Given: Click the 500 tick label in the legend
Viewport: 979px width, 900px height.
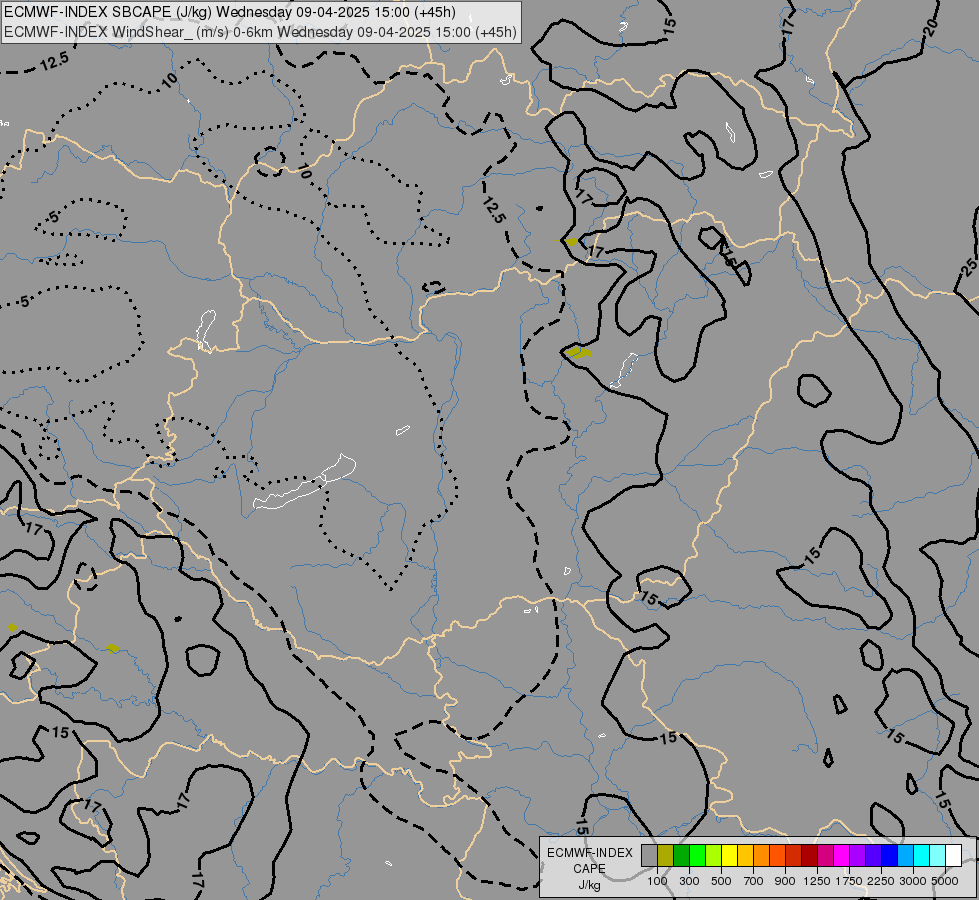Looking at the screenshot, I should tap(721, 881).
